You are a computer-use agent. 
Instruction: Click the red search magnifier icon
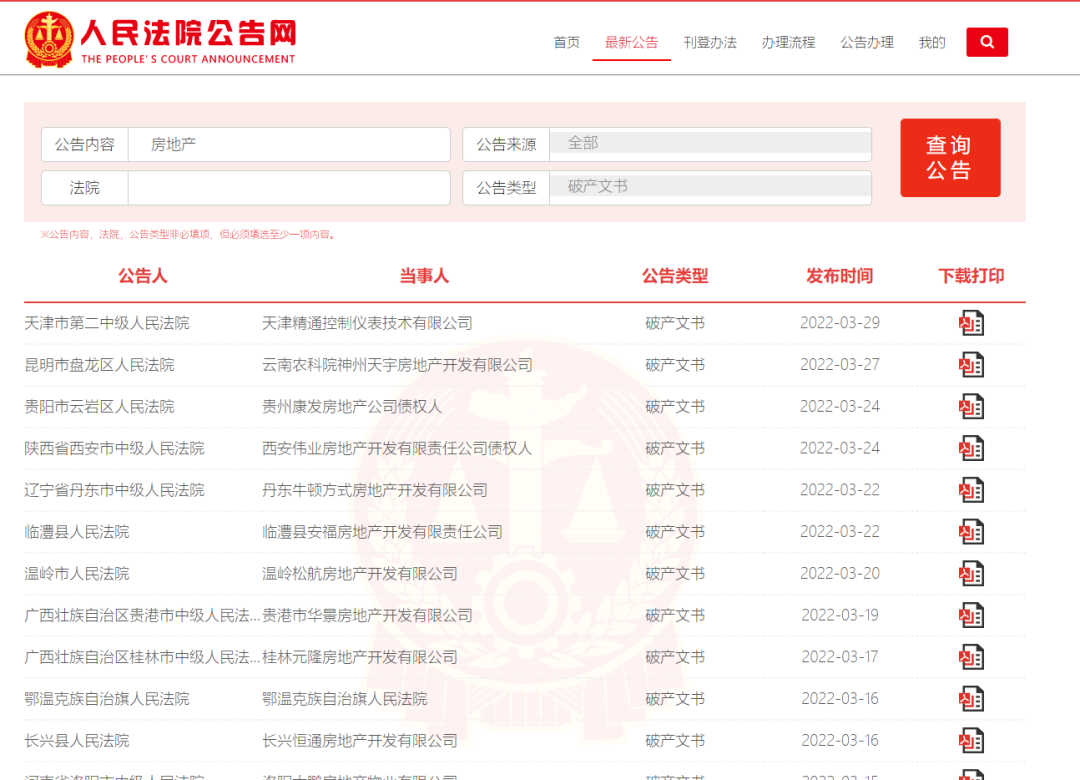pos(986,42)
